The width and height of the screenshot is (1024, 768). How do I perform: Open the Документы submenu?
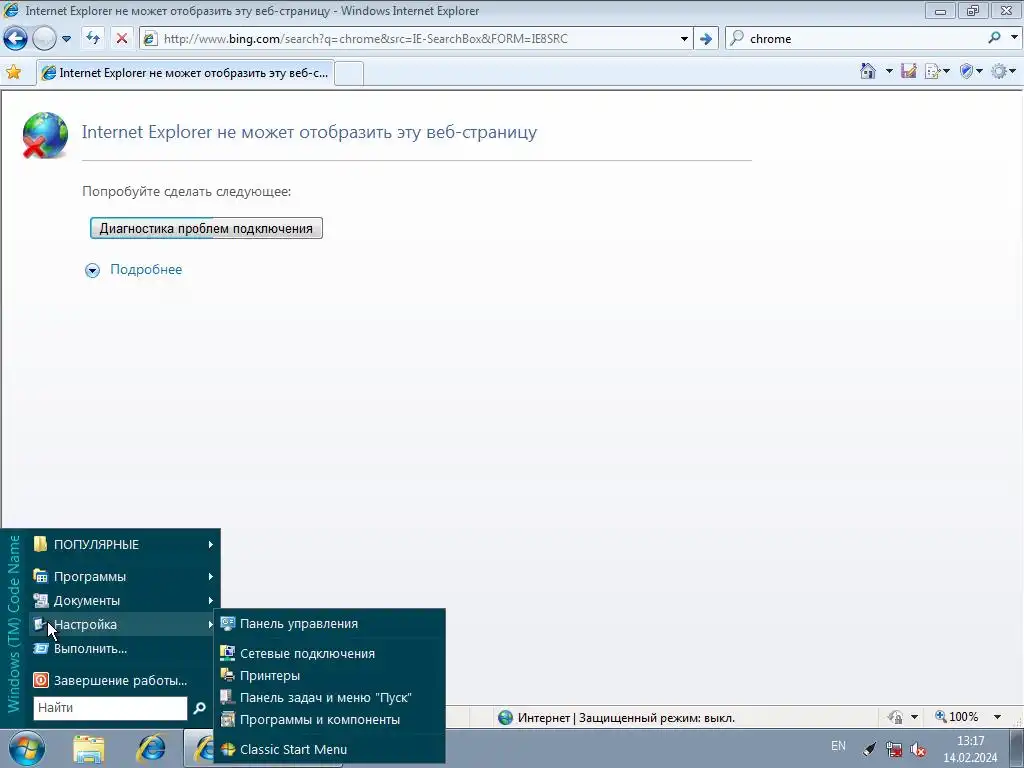(x=123, y=600)
